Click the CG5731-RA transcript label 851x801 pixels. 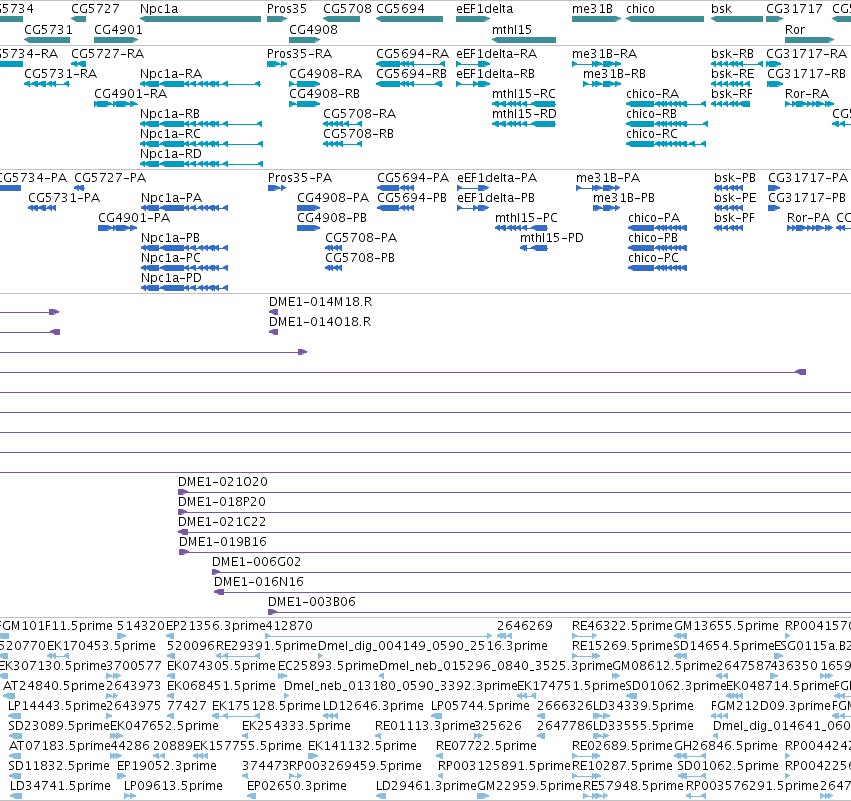[x=61, y=74]
